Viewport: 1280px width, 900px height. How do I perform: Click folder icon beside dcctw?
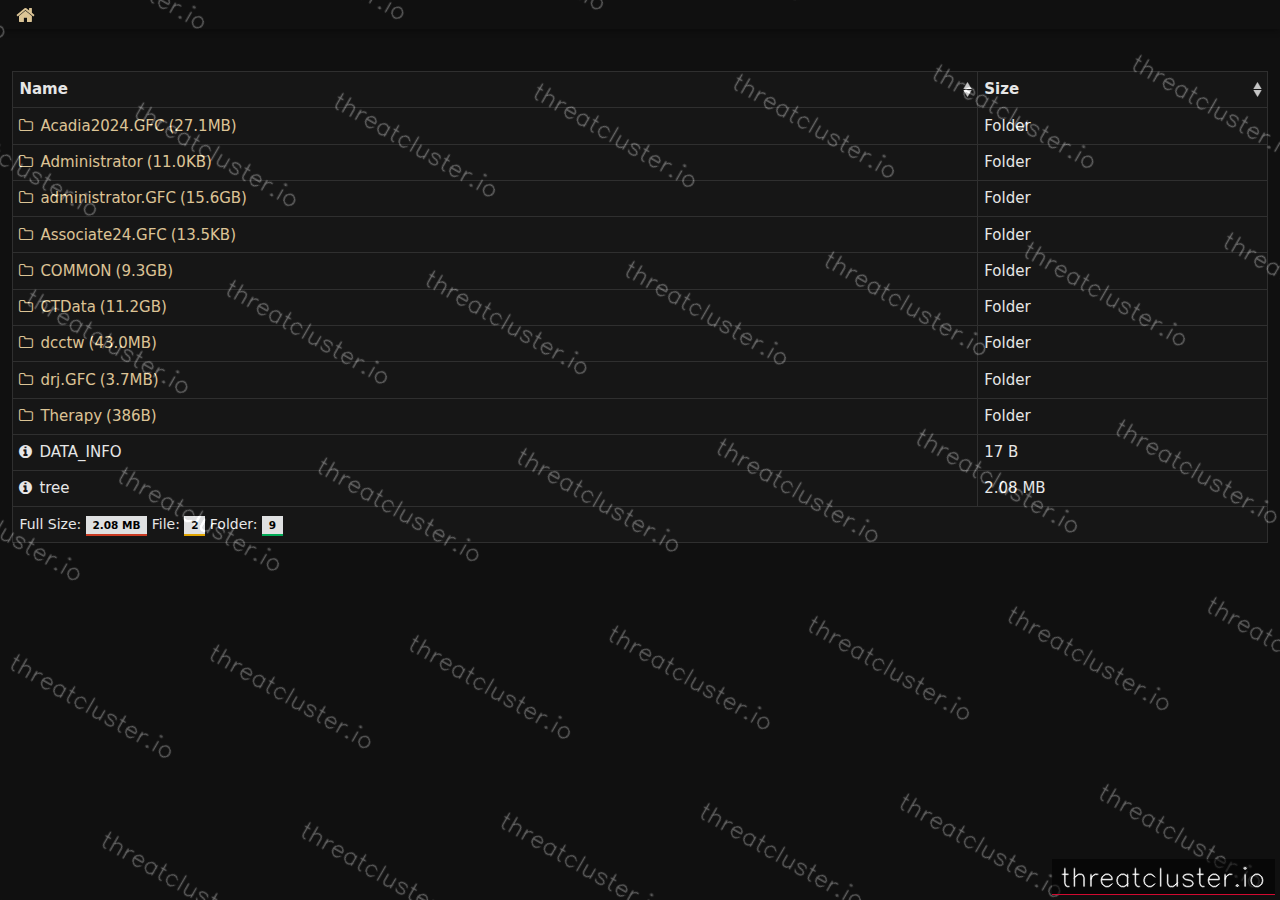26,343
